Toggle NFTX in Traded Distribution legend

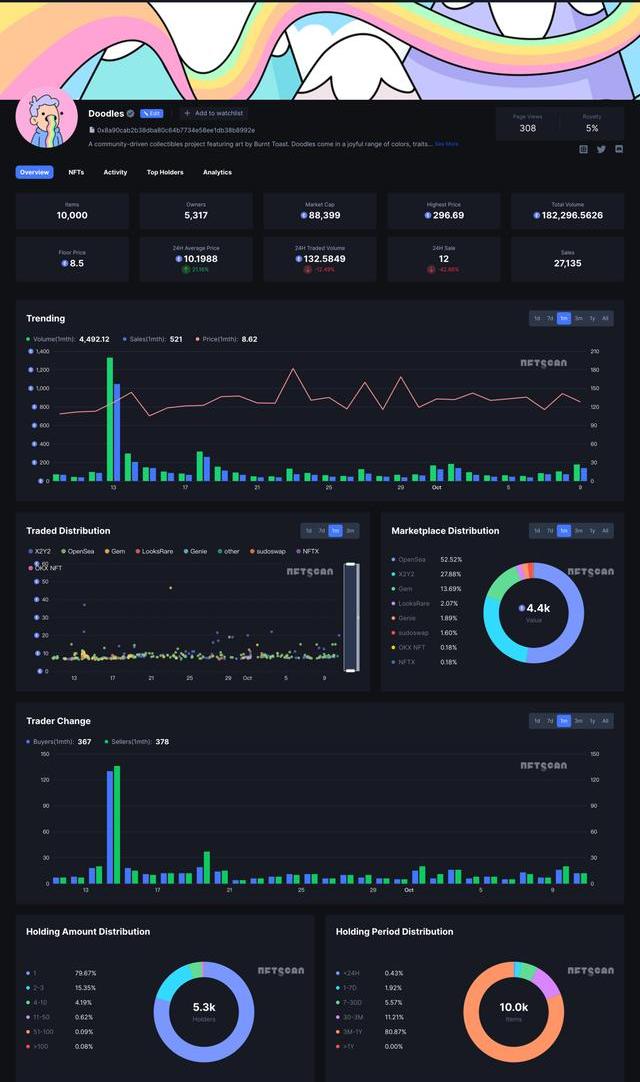point(307,551)
